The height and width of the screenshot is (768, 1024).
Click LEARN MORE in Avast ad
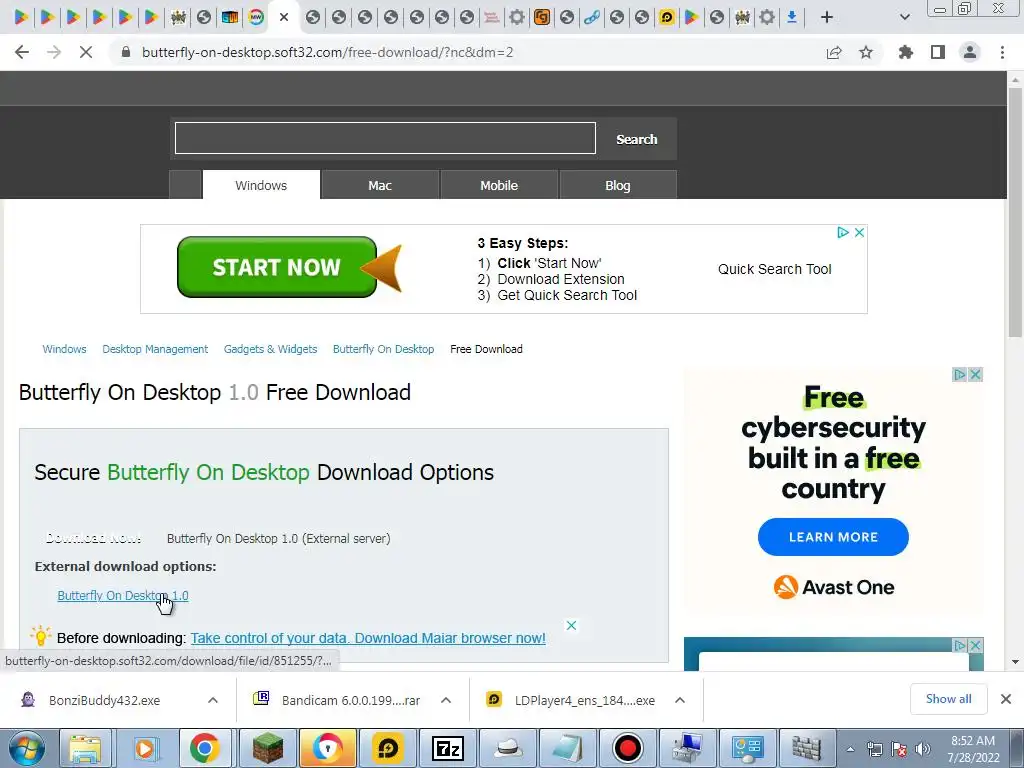[x=833, y=537]
